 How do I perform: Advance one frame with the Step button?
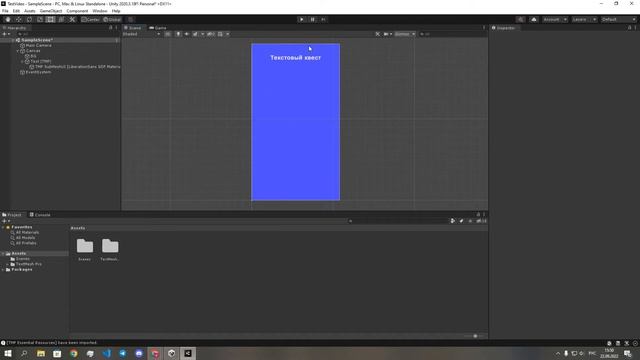[323, 19]
